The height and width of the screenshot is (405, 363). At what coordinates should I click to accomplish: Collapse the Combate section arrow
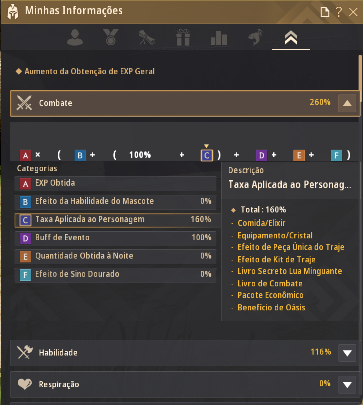pyautogui.click(x=347, y=103)
